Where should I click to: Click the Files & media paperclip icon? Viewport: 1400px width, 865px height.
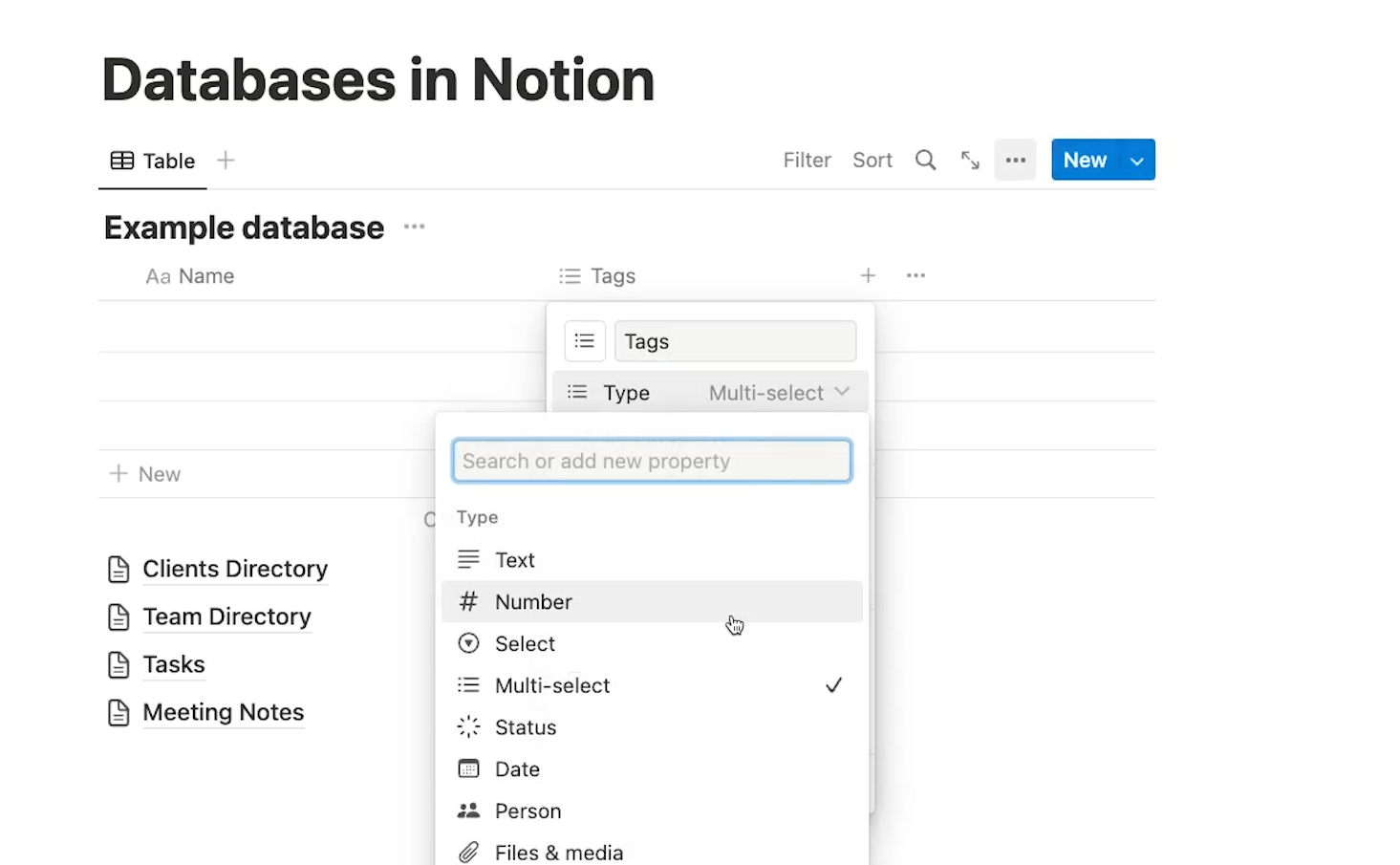(468, 853)
